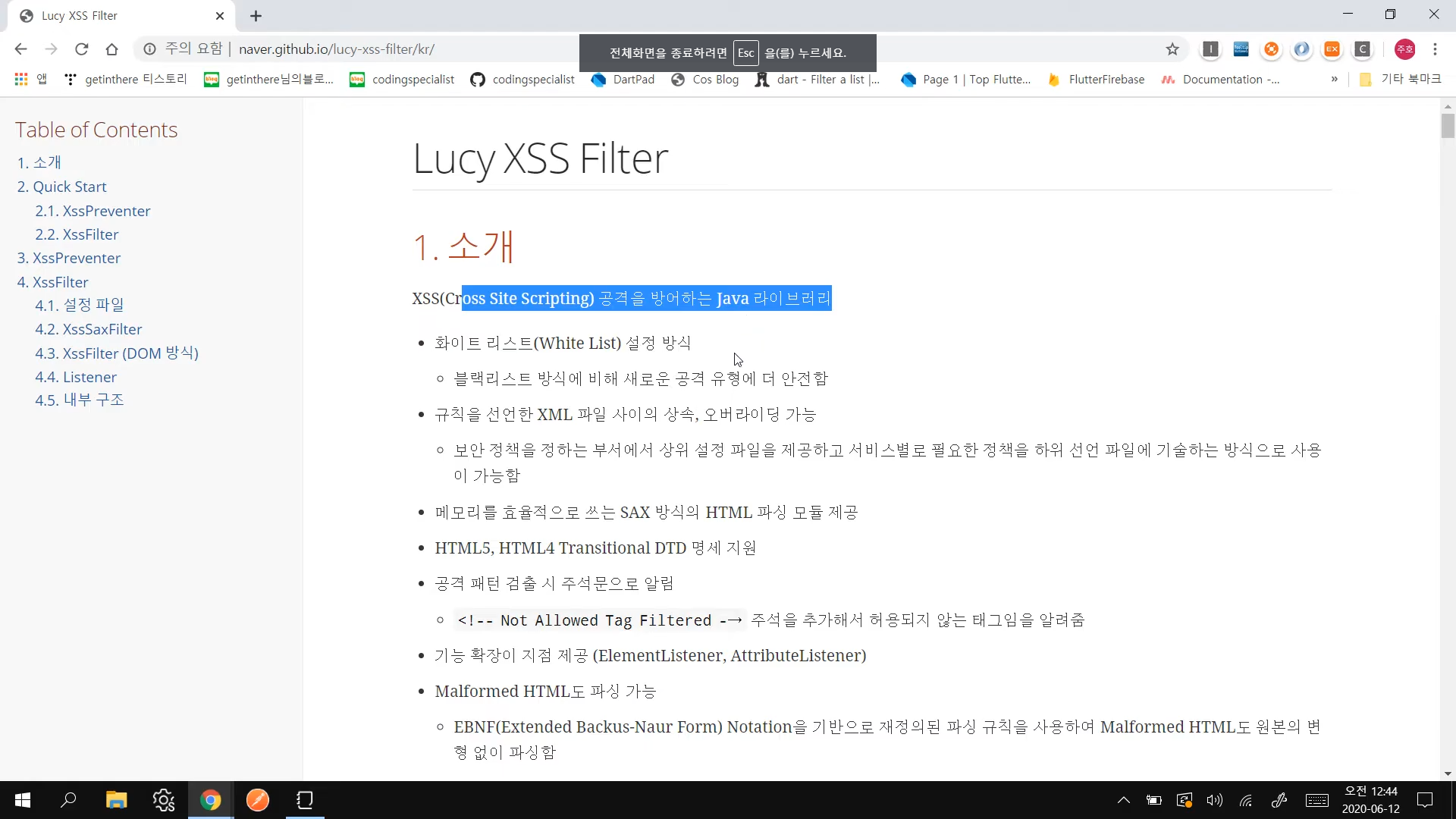
Task: Open the other bookmarks folder
Action: point(1400,79)
